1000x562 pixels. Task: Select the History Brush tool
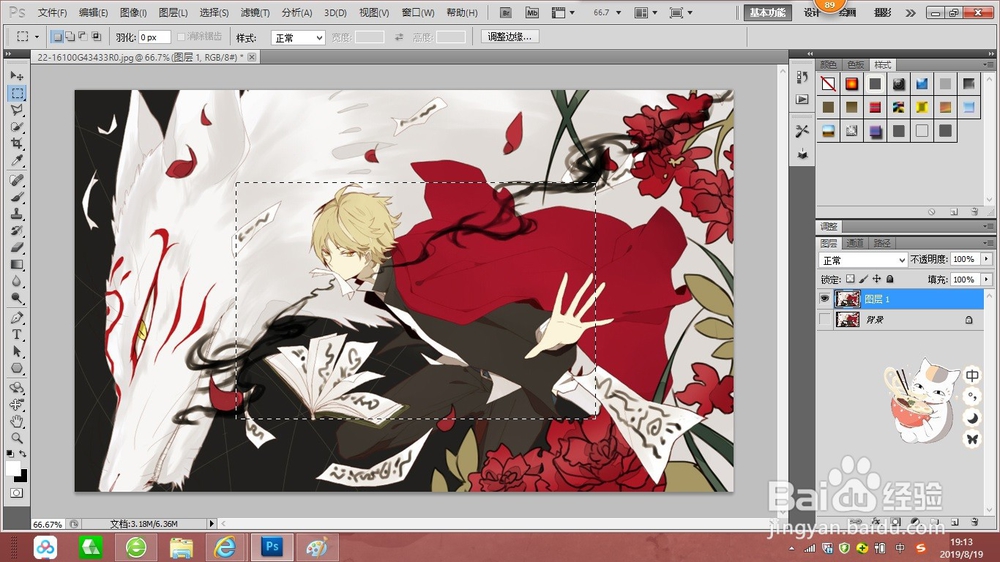17,230
